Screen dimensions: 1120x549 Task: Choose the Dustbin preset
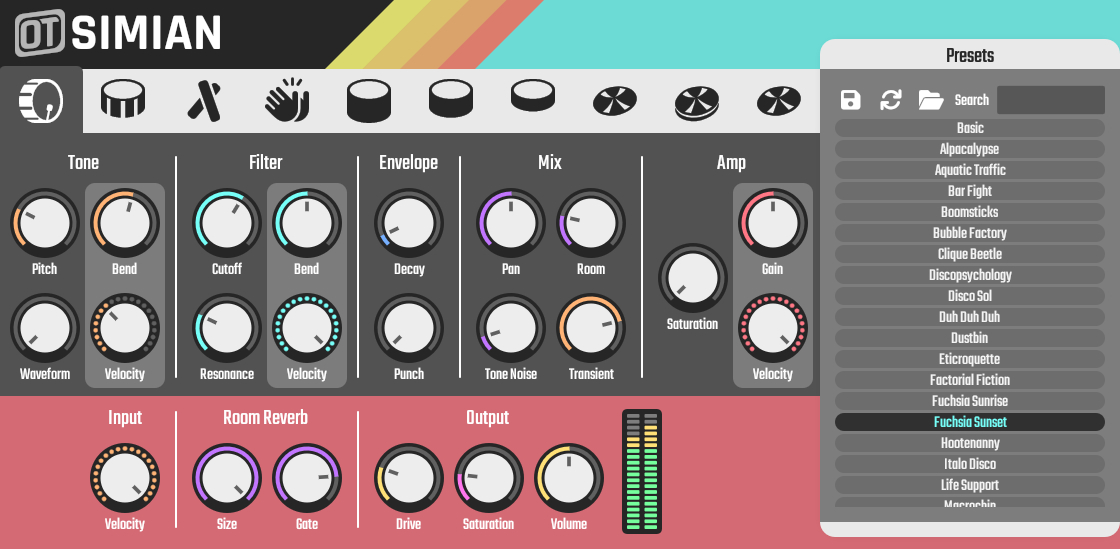(x=970, y=338)
